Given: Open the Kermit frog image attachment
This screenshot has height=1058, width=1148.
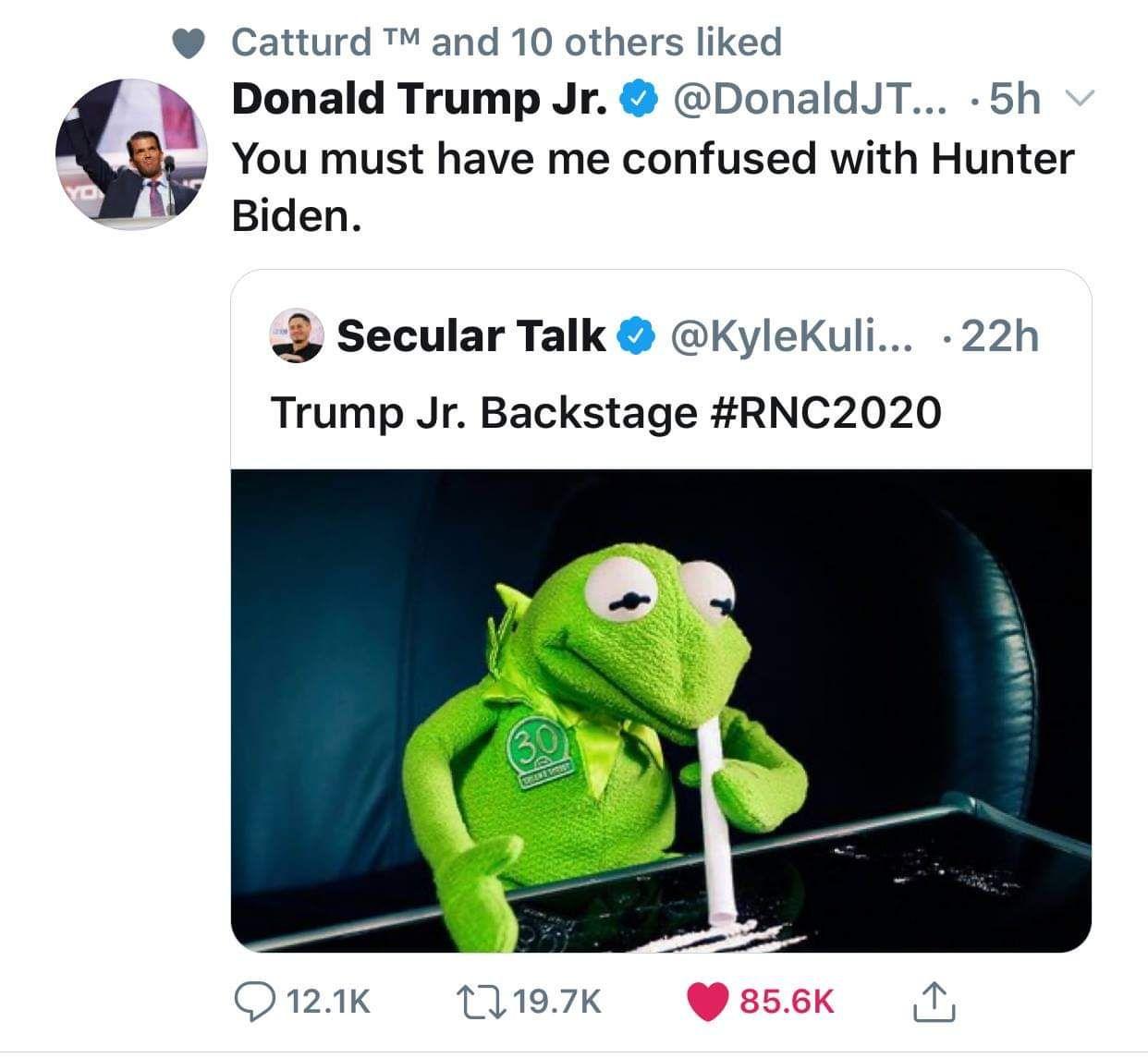Looking at the screenshot, I should [661, 711].
